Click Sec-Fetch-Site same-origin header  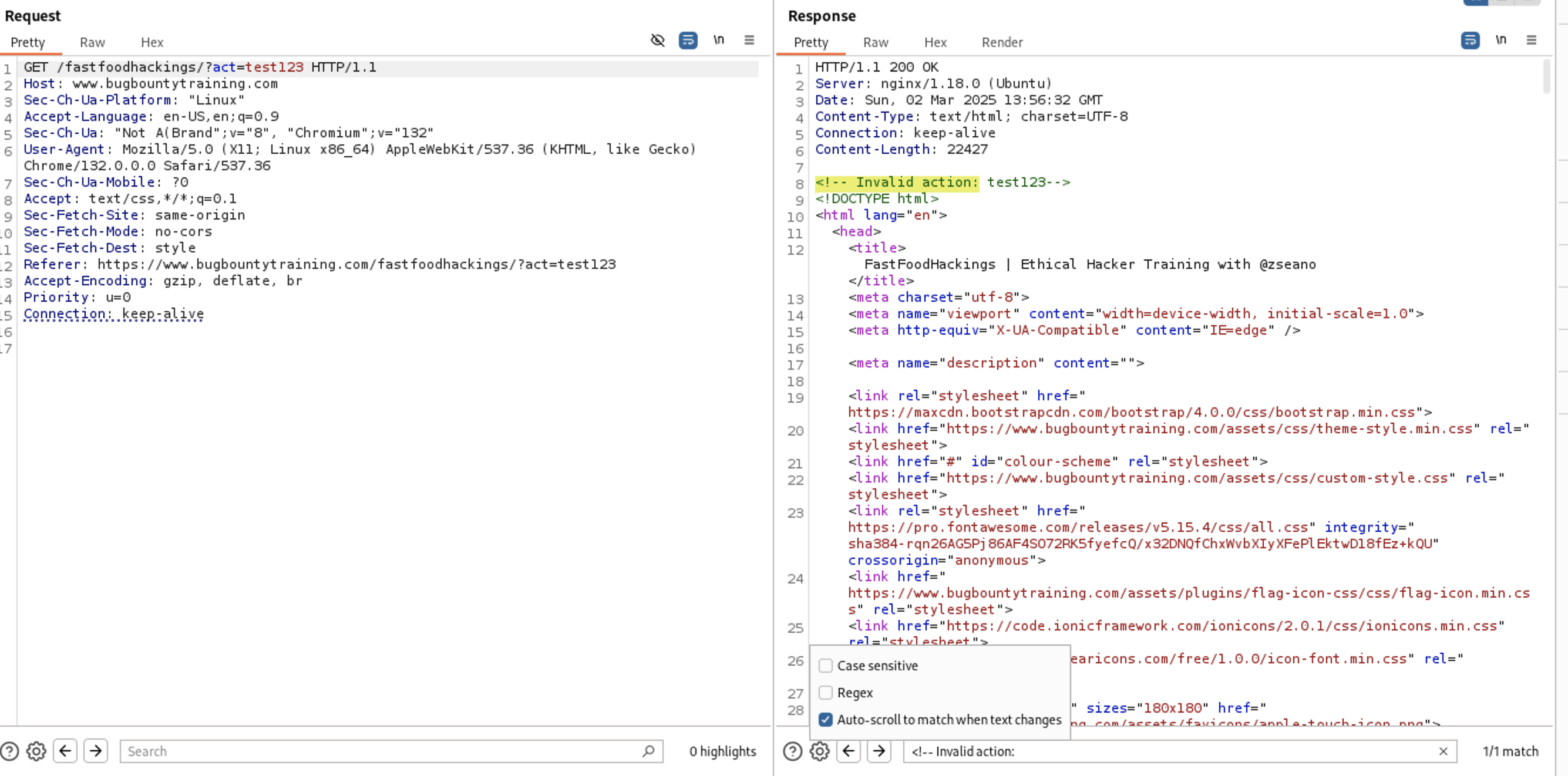coord(134,215)
